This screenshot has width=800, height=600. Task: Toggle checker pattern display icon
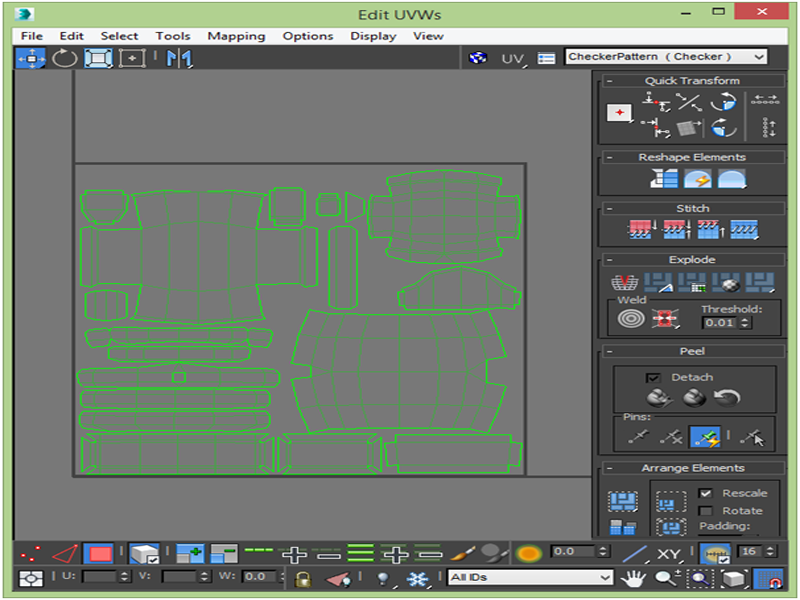pos(478,58)
